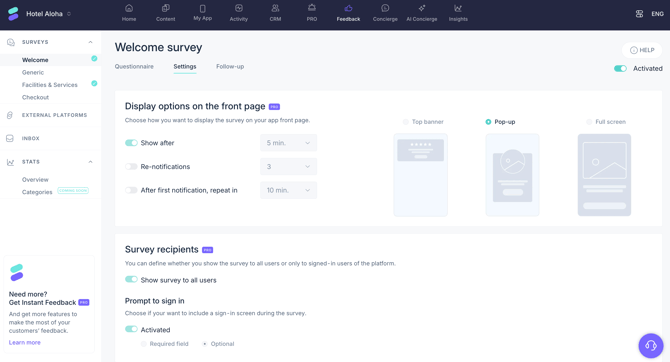670x362 pixels.
Task: Click the promo card logo above Need more
Action: coord(17,273)
